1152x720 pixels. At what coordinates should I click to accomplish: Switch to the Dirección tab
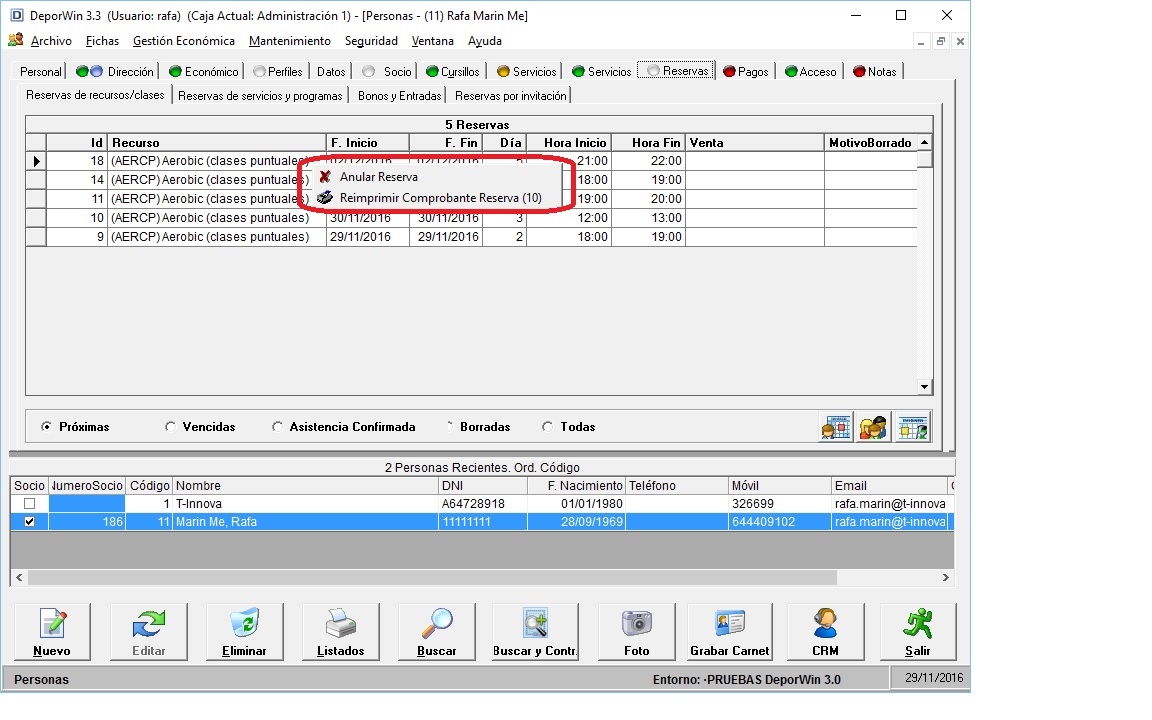(x=115, y=71)
